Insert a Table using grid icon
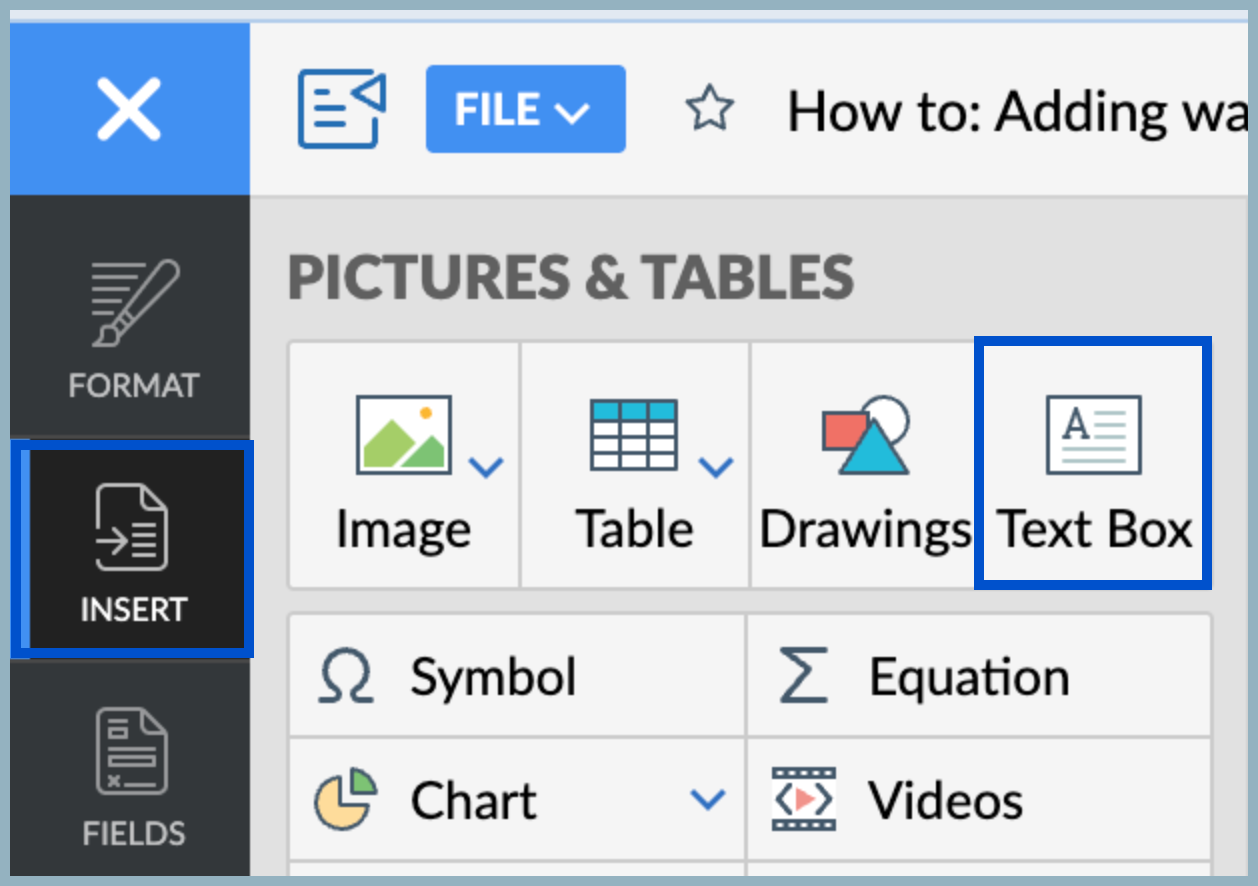This screenshot has width=1258, height=886. coord(633,435)
